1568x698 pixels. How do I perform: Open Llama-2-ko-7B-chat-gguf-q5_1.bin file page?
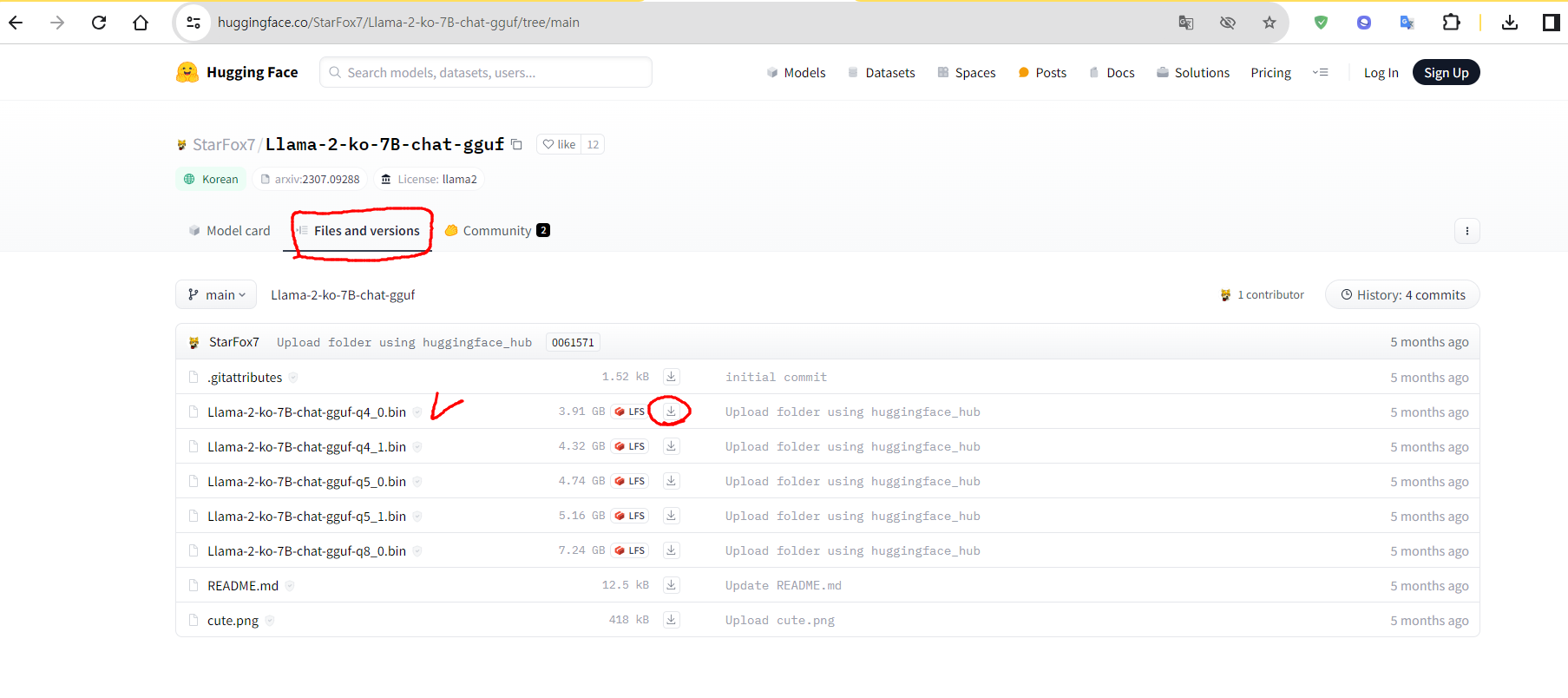pyautogui.click(x=306, y=516)
